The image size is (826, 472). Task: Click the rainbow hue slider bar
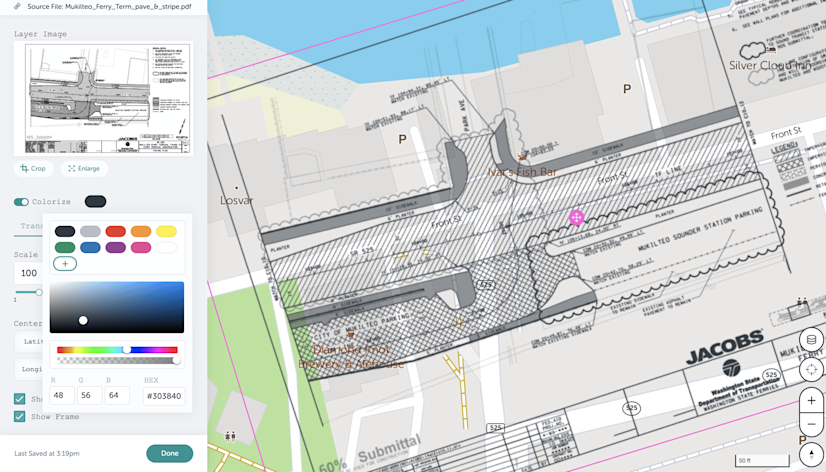pos(117,350)
